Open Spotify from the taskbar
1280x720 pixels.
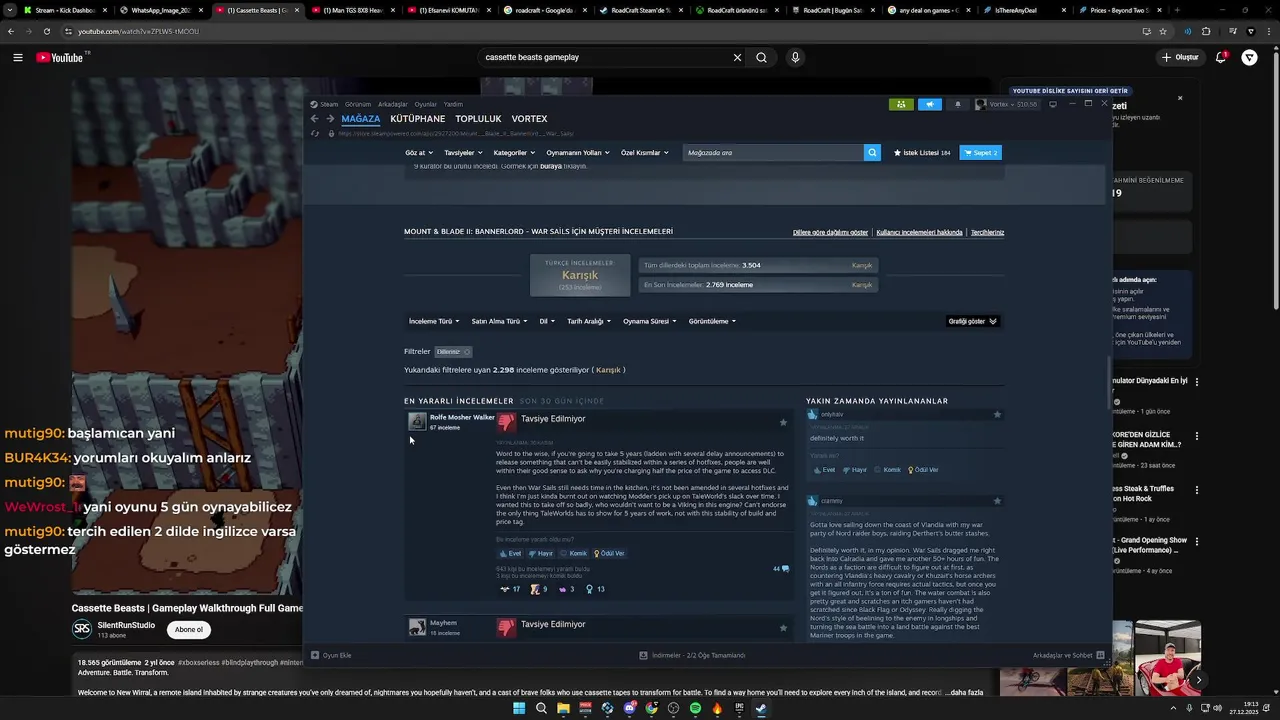(695, 708)
